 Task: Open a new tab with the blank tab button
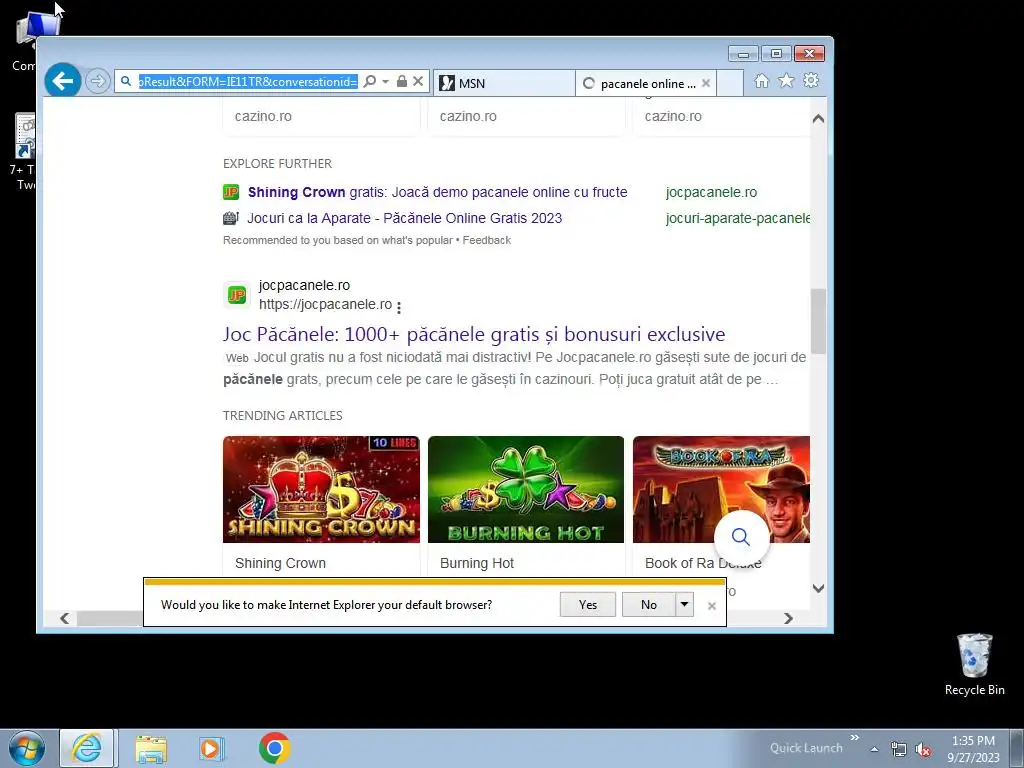(x=730, y=83)
